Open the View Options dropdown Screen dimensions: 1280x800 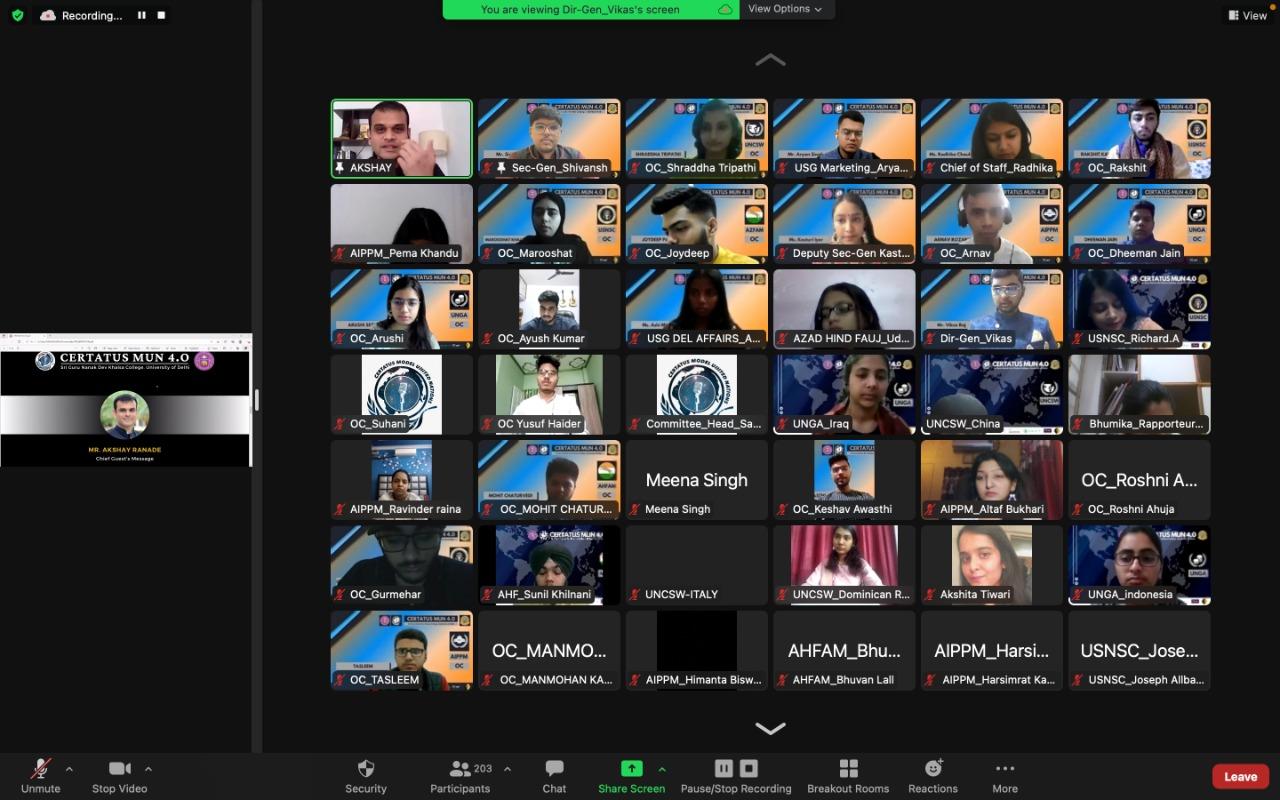click(x=785, y=9)
